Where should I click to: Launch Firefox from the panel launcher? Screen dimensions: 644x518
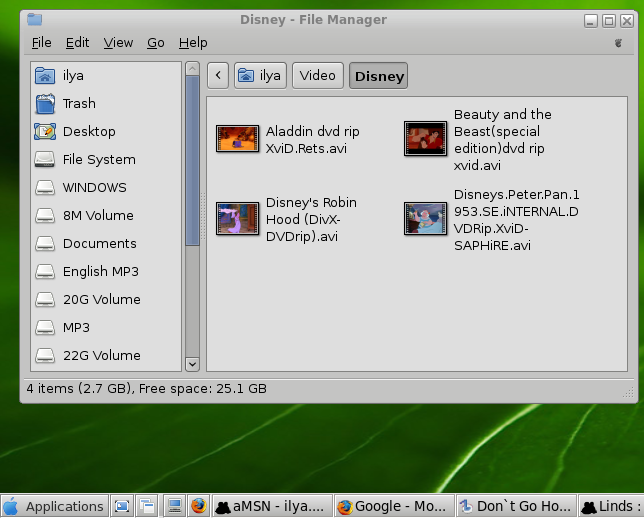tap(199, 506)
